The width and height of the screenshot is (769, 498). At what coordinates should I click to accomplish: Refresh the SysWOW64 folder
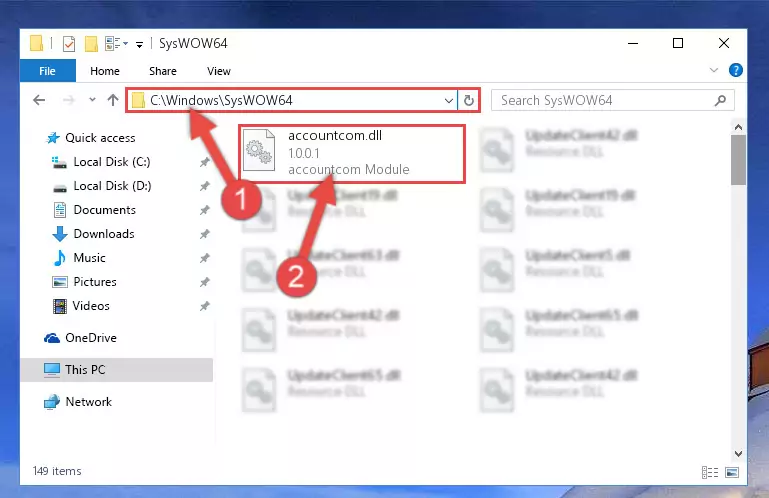469,101
